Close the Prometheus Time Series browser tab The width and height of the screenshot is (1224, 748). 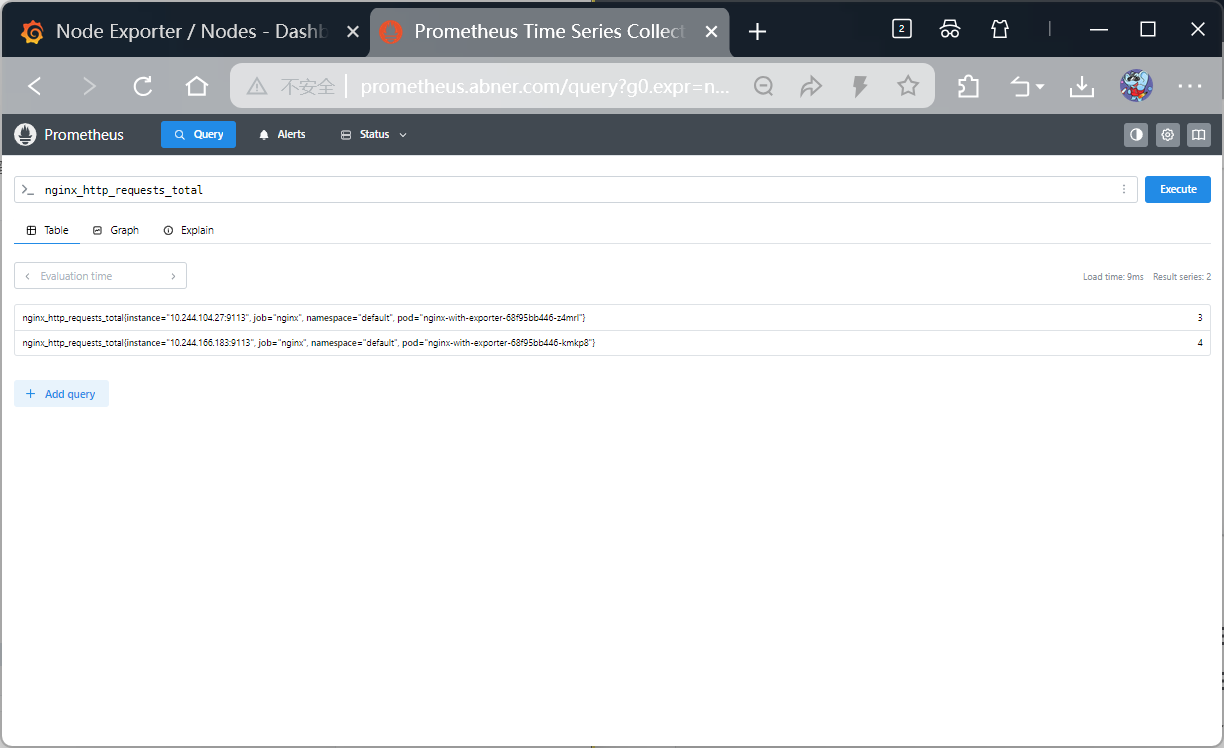click(711, 32)
